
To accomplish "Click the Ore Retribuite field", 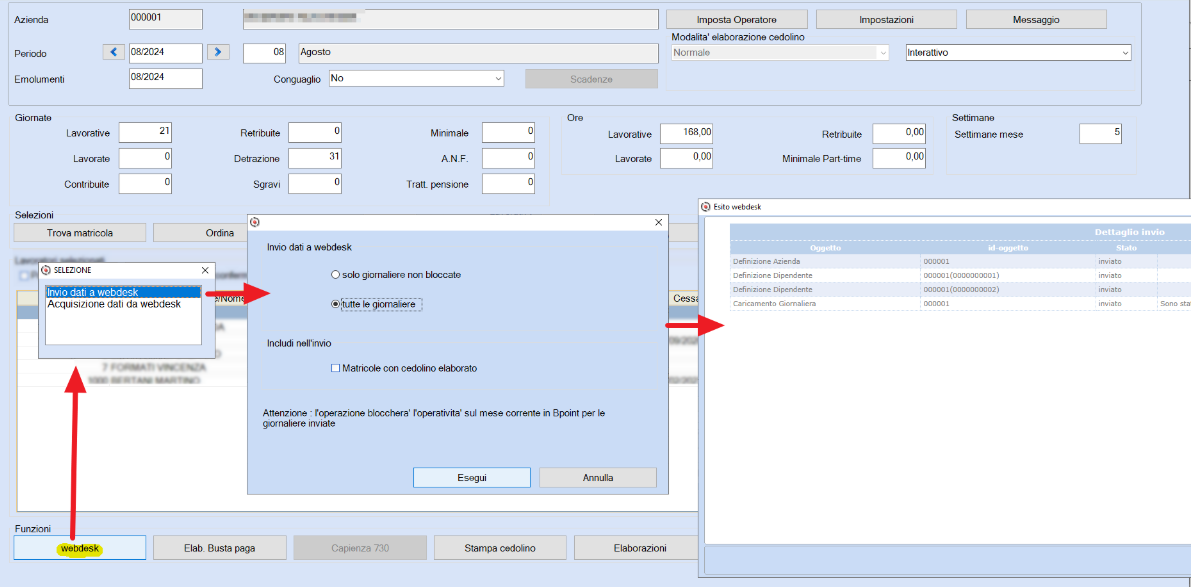I will point(899,132).
